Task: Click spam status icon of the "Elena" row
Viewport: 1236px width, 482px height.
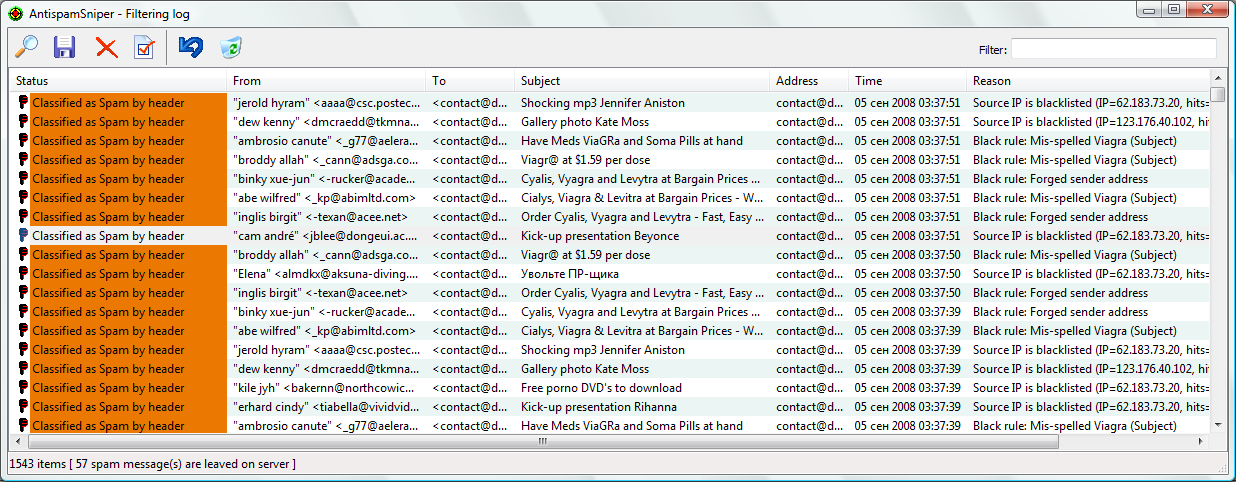Action: click(x=23, y=274)
